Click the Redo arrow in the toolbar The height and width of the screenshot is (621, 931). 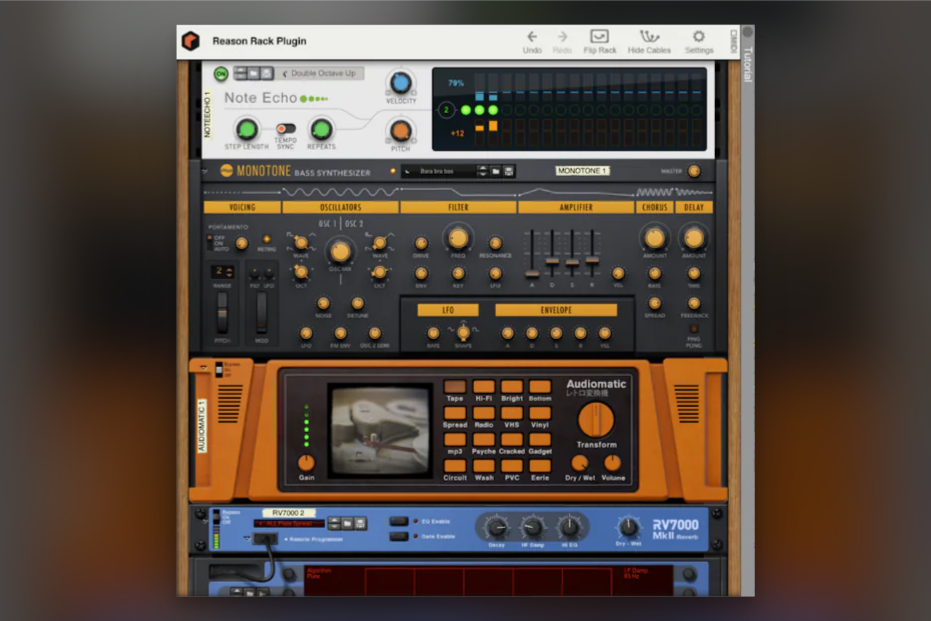(x=562, y=37)
